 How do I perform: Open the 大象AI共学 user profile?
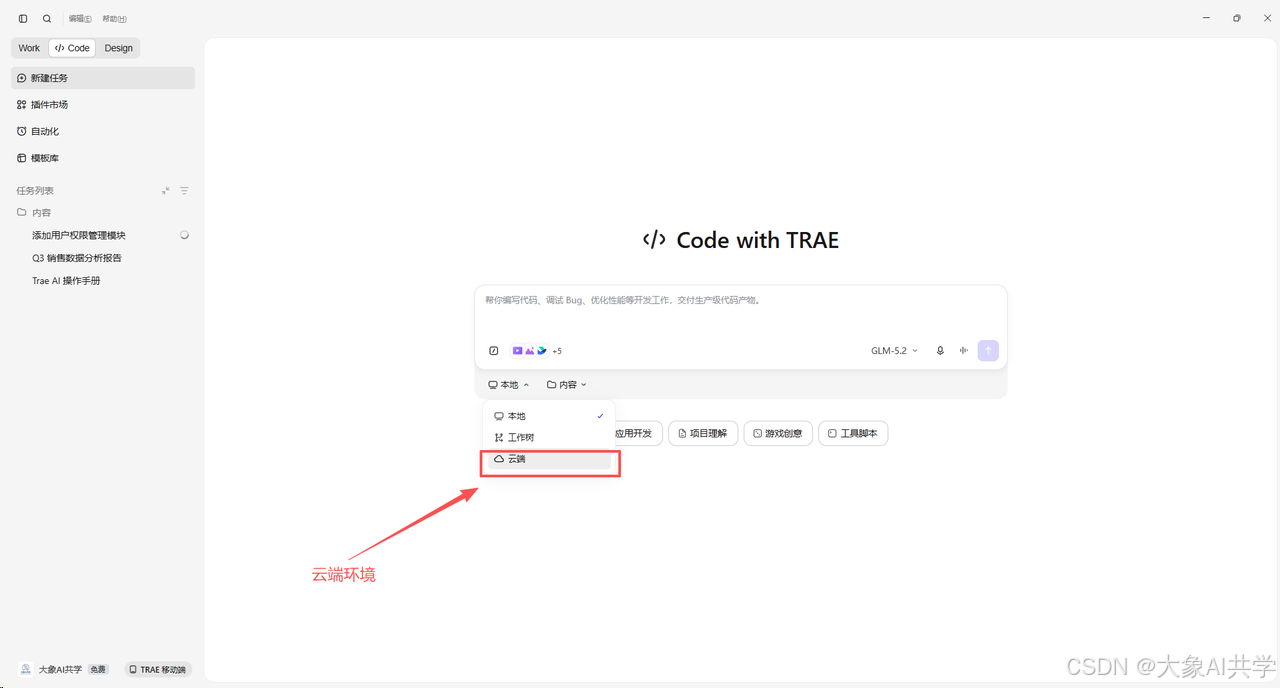pyautogui.click(x=60, y=670)
